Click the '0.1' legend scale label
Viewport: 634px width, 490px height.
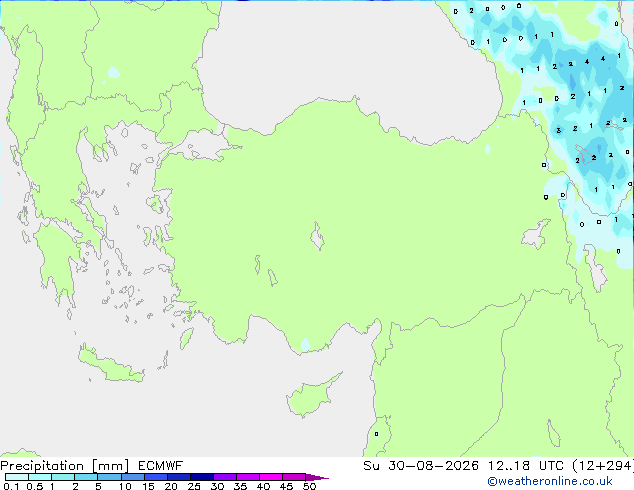(x=11, y=486)
